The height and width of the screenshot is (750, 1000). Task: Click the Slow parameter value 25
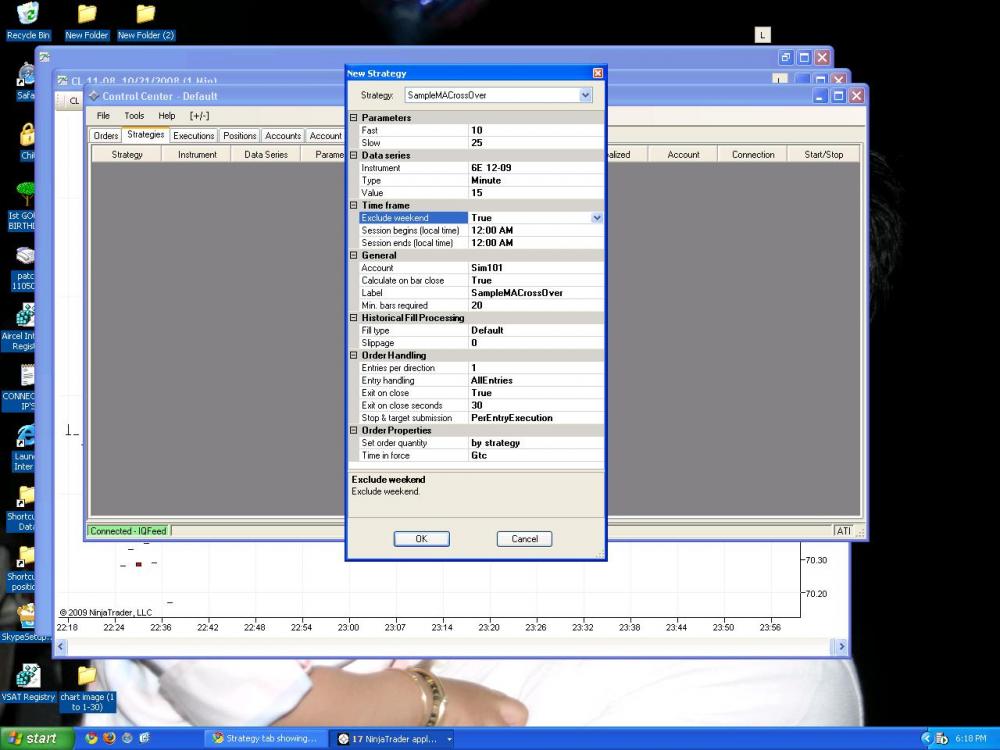(536, 143)
